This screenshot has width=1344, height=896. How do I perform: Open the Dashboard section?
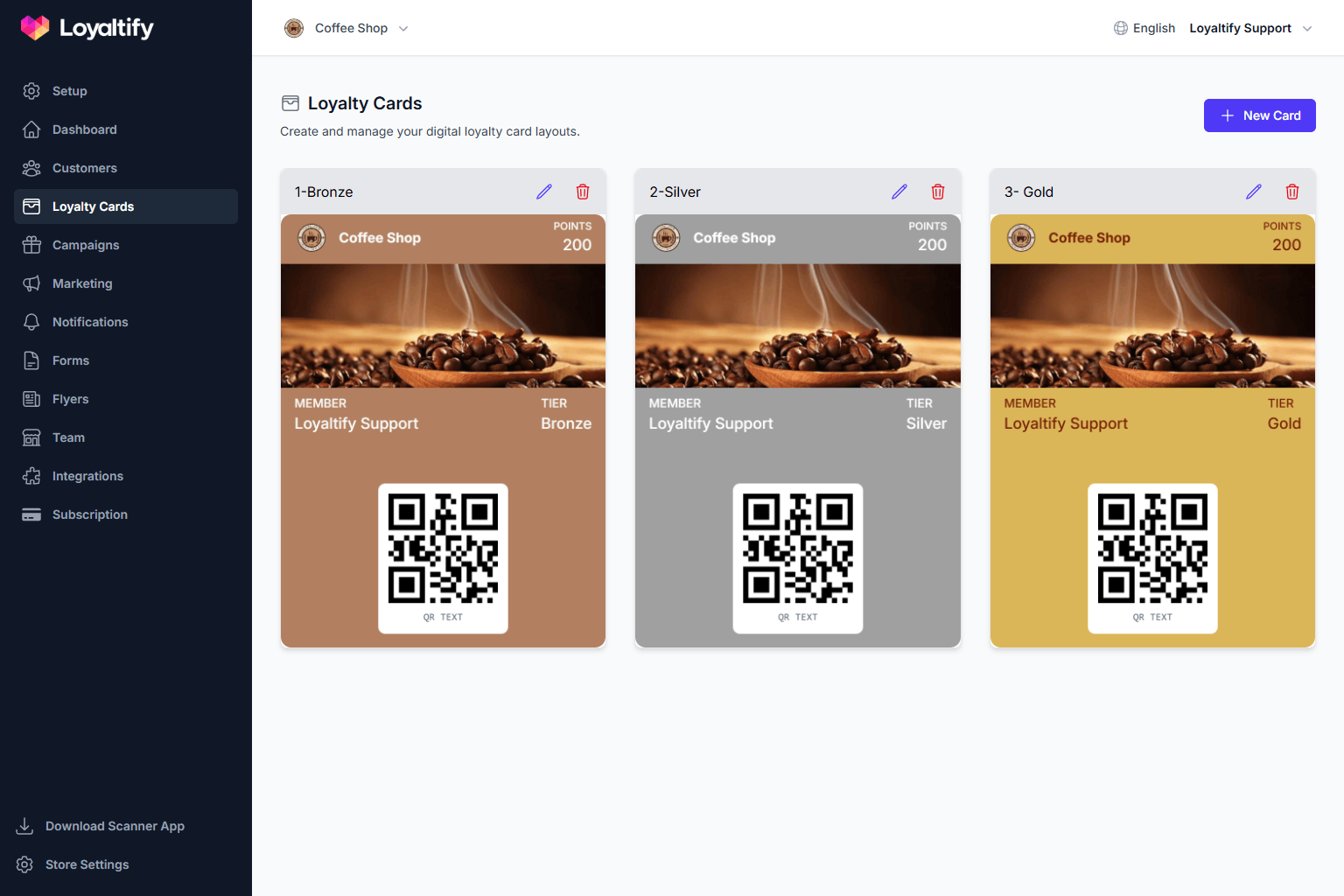click(x=84, y=129)
